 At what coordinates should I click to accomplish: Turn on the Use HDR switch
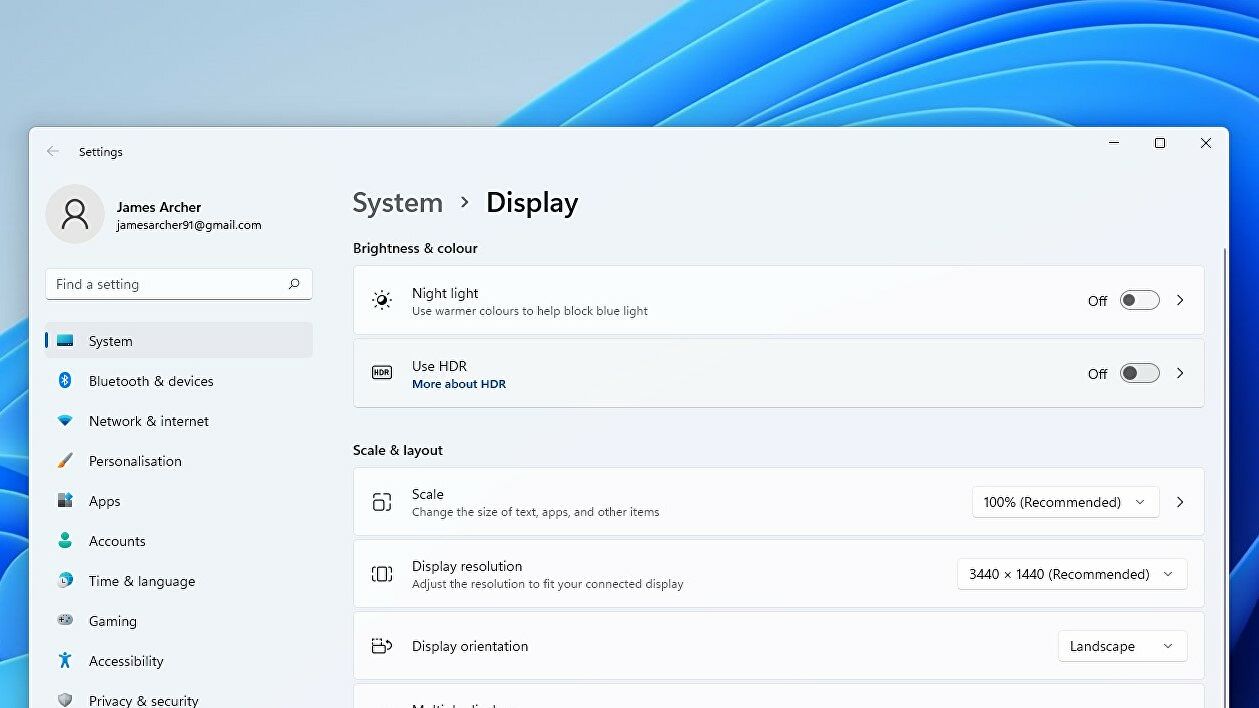[1138, 373]
